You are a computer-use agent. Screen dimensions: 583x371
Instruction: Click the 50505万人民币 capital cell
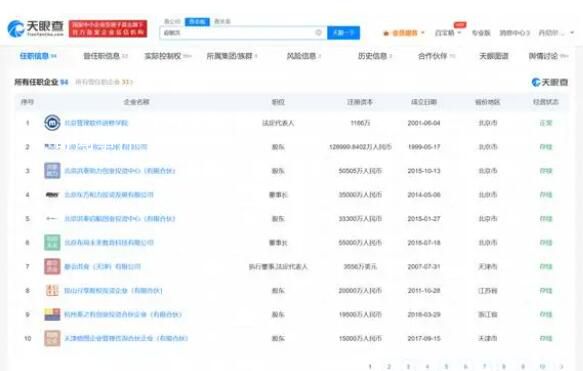360,171
